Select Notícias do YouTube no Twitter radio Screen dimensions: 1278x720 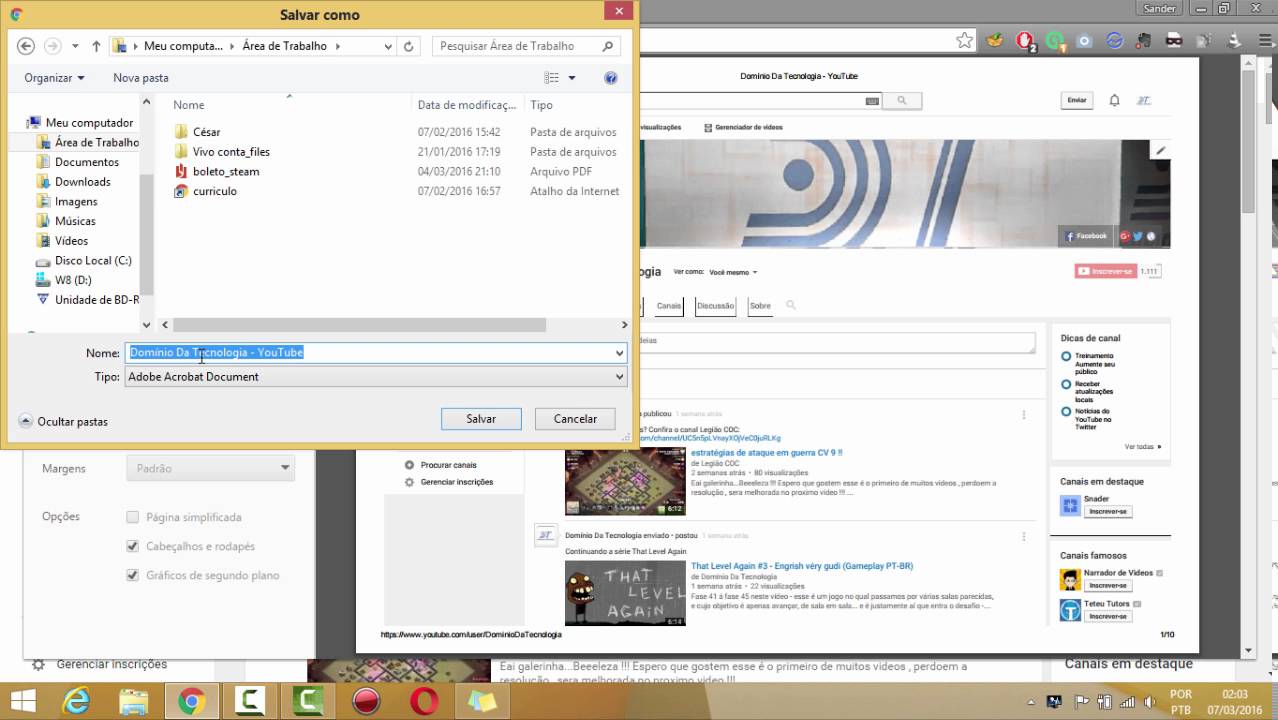click(x=1066, y=411)
